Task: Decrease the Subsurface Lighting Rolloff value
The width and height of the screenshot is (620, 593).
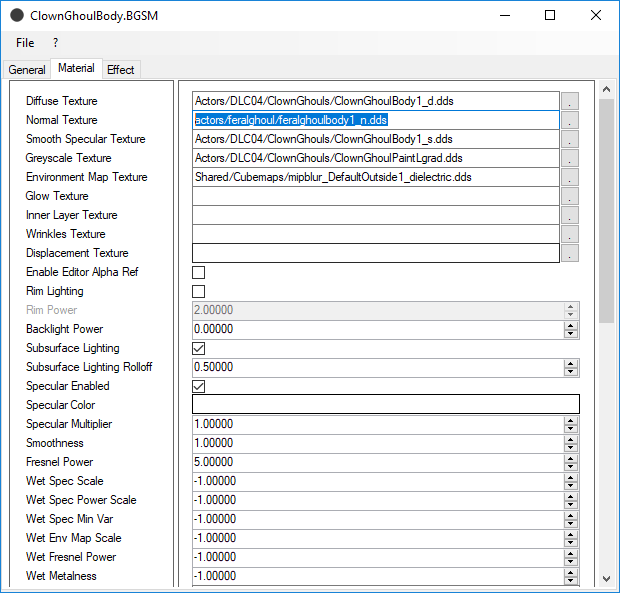Action: point(571,372)
